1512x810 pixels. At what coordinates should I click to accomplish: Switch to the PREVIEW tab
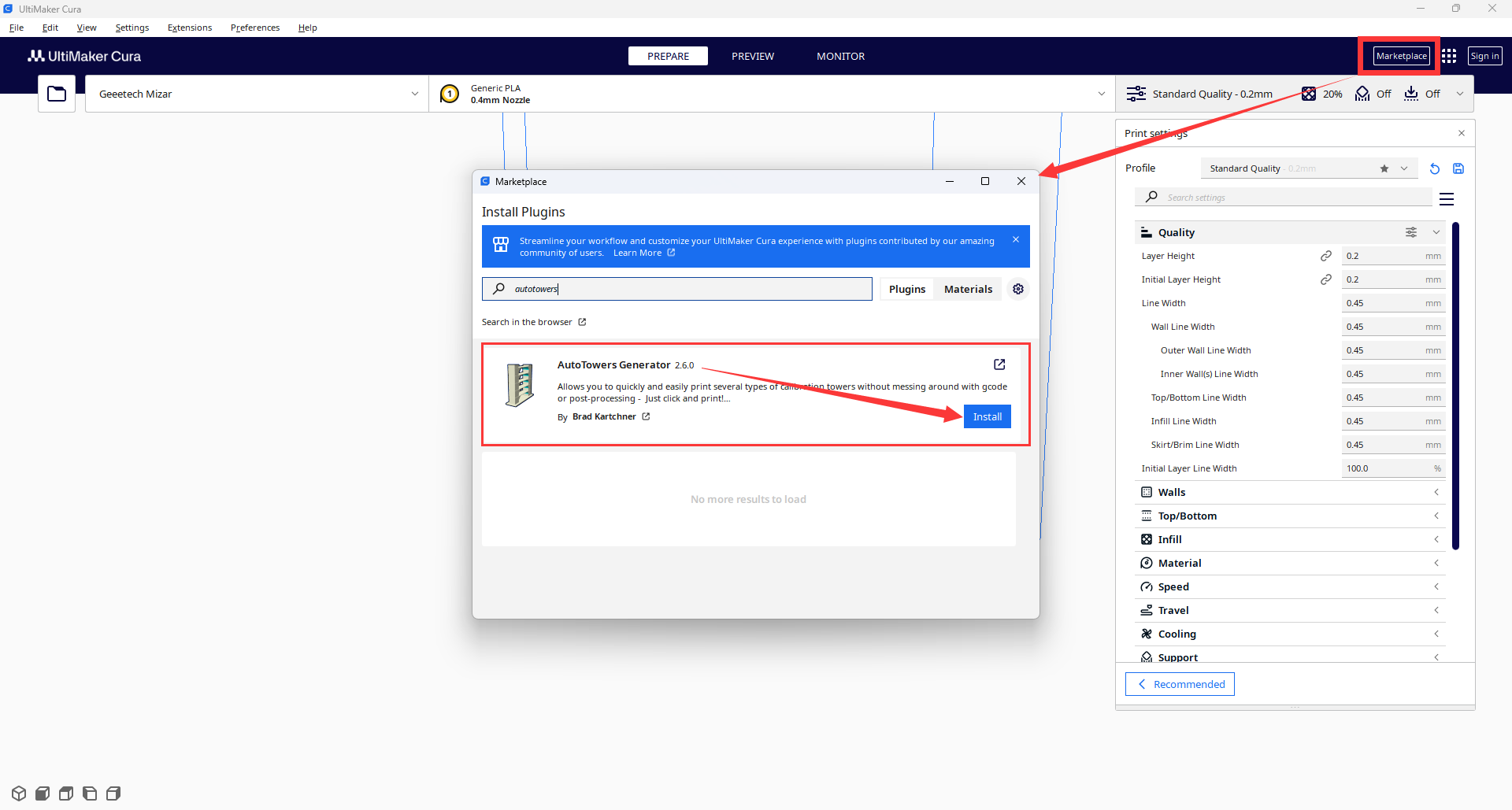753,56
